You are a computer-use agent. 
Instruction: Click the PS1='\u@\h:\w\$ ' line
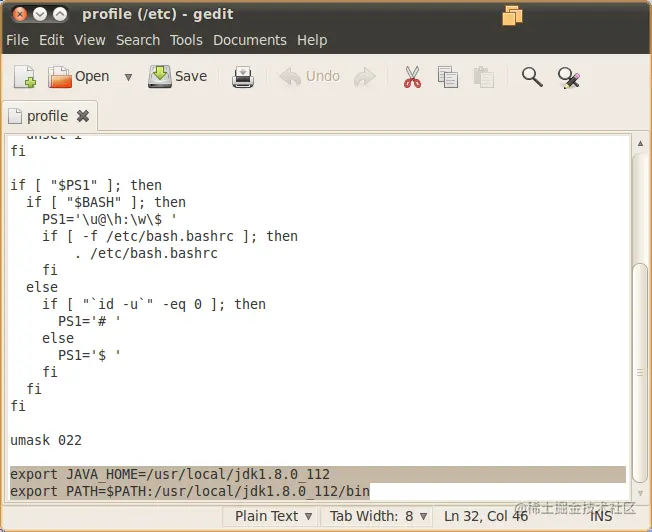[x=109, y=219]
